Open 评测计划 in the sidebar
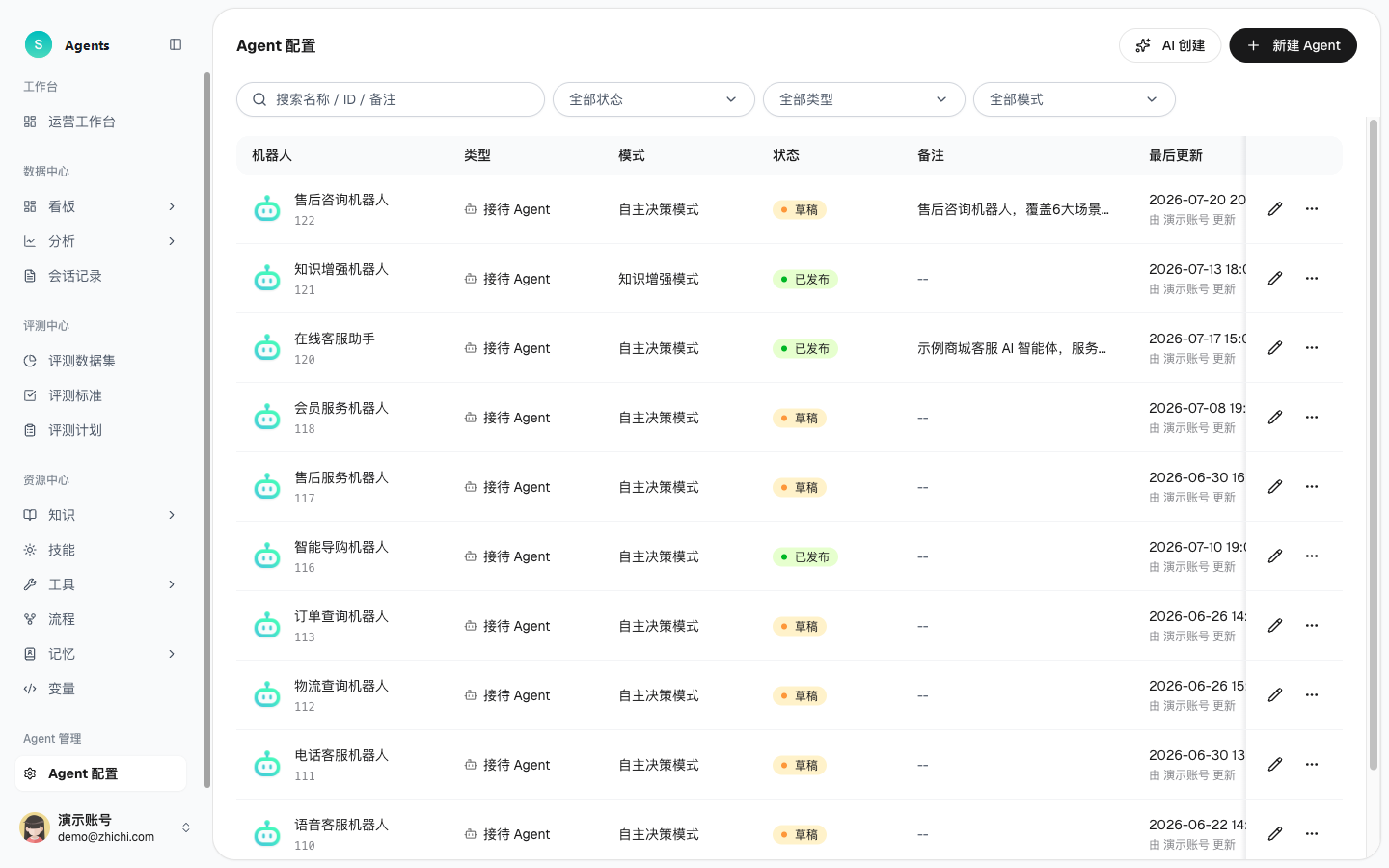This screenshot has height=868, width=1389. 101,430
